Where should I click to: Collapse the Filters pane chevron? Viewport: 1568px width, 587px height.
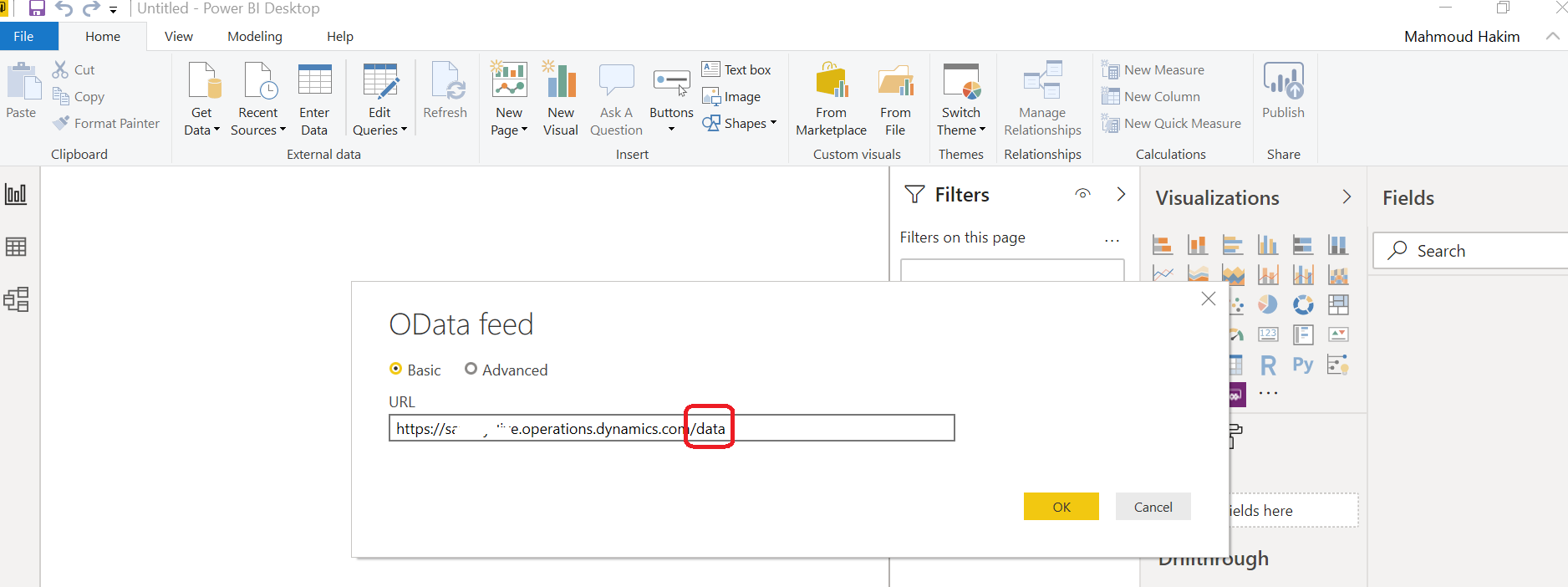(x=1121, y=194)
